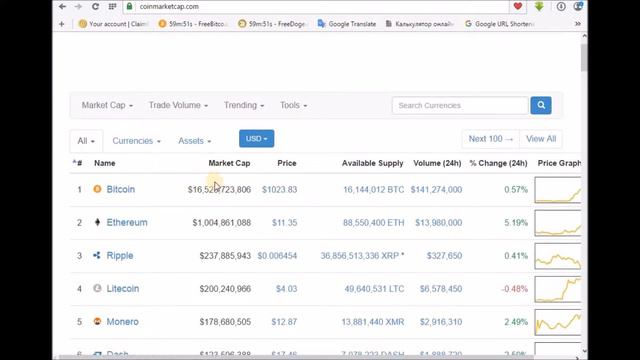Open the Monero currency page
640x360 pixels.
pos(122,321)
